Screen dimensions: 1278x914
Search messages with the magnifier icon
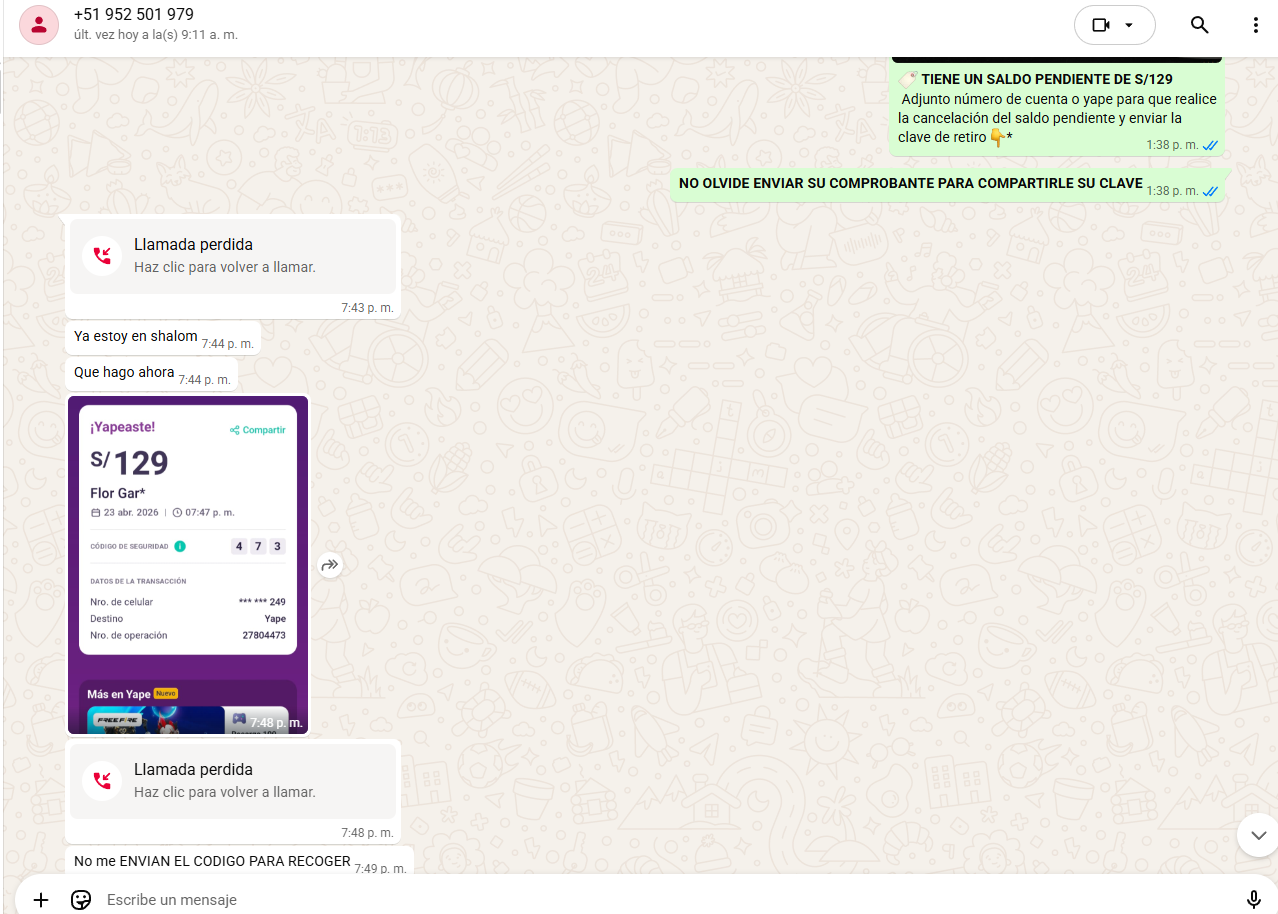pyautogui.click(x=1199, y=25)
